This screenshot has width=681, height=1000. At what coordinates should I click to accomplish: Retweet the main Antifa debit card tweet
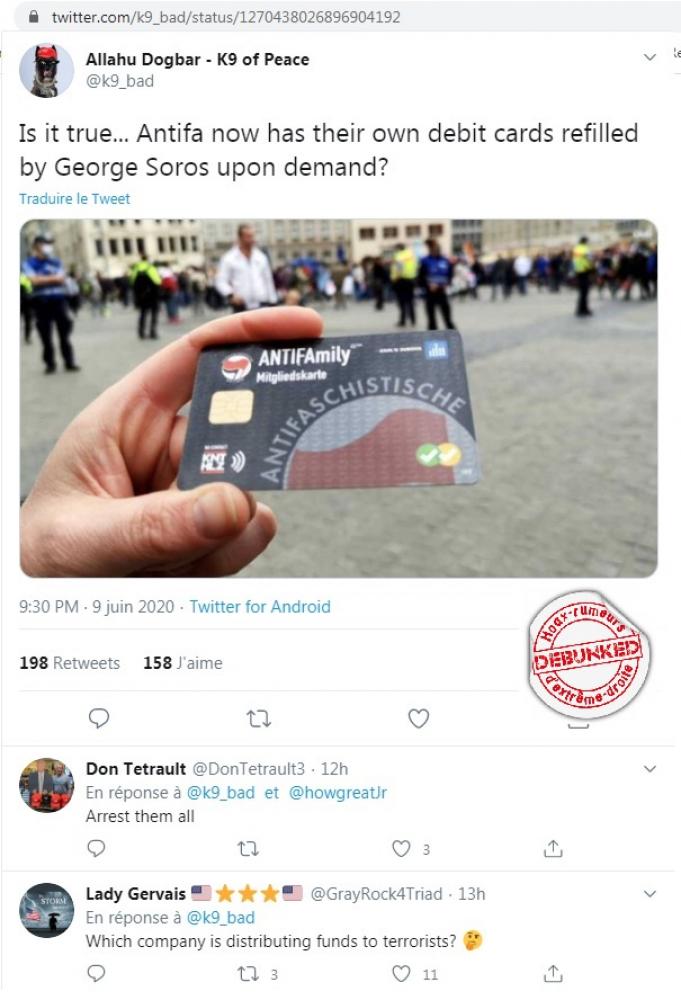point(259,719)
